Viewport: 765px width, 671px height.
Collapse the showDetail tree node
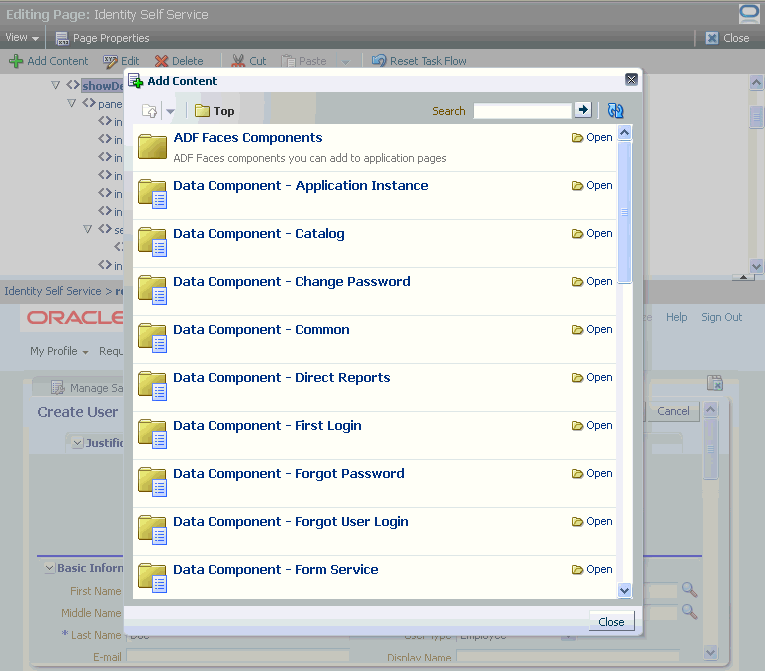56,85
